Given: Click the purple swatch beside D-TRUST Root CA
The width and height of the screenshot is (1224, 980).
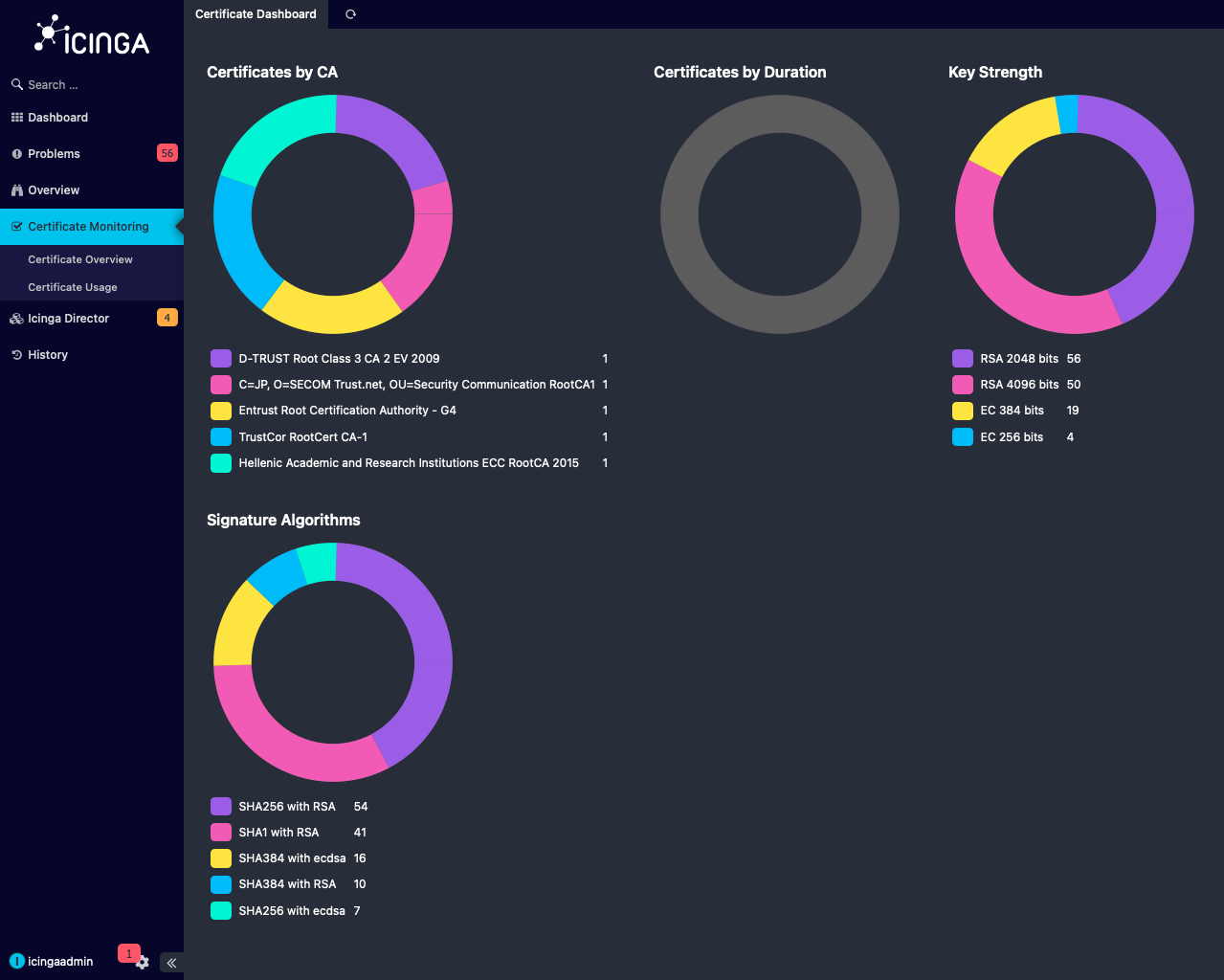Looking at the screenshot, I should pos(220,358).
